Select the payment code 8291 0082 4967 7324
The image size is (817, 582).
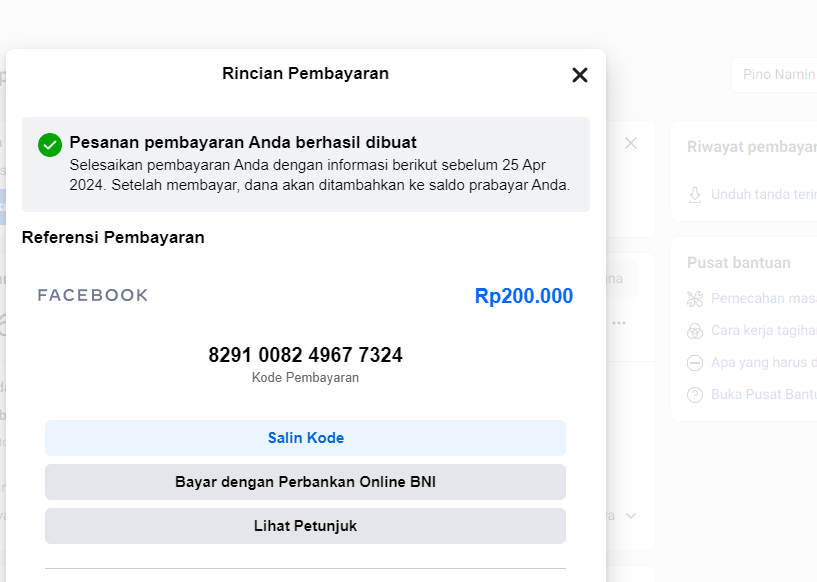point(305,355)
